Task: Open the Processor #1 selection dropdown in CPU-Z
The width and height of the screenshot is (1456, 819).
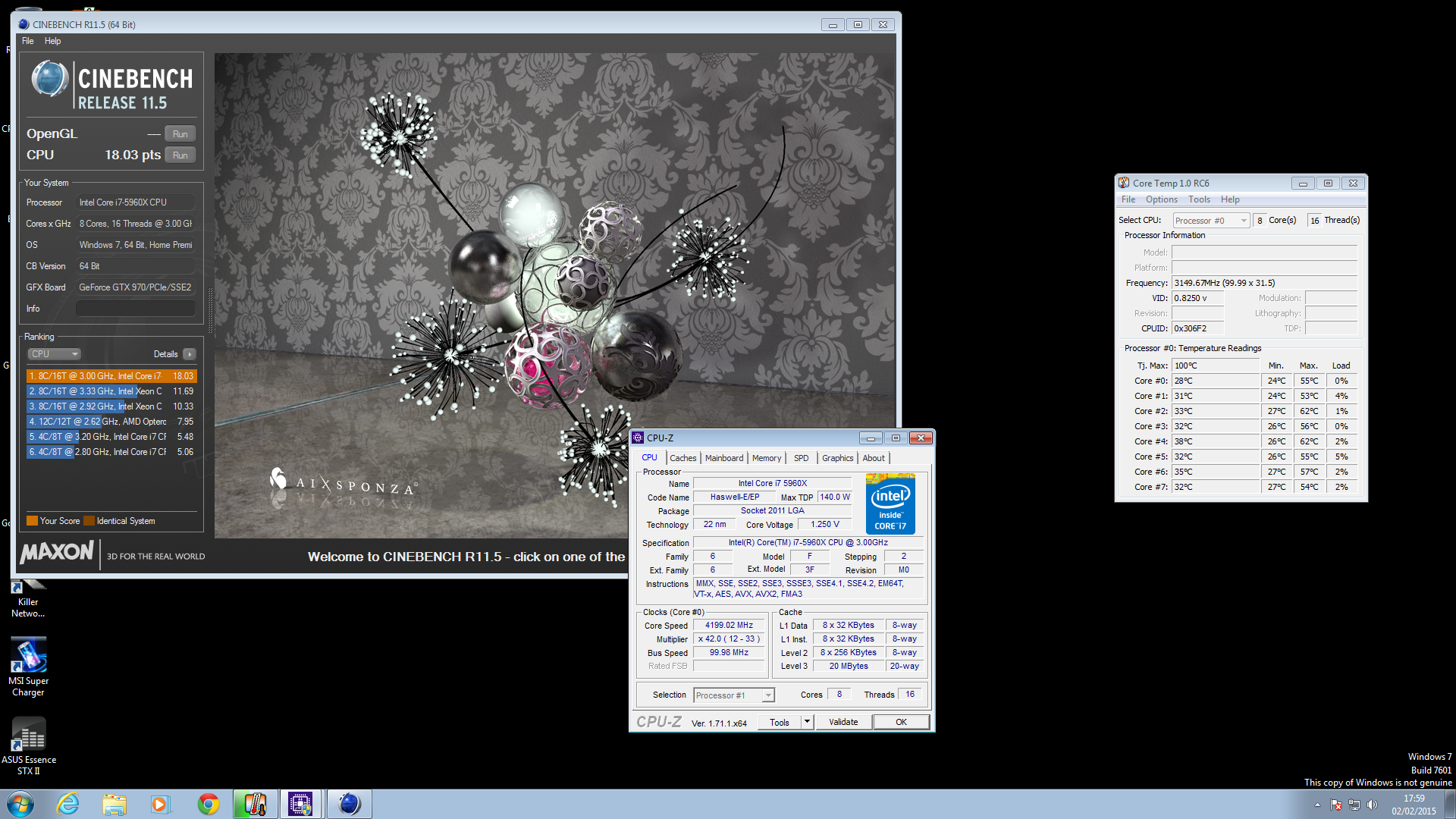Action: (733, 695)
